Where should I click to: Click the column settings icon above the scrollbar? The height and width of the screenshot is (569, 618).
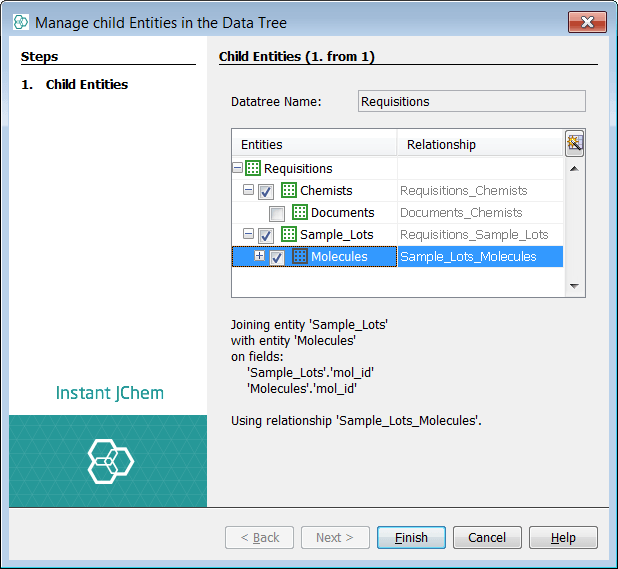tap(574, 143)
